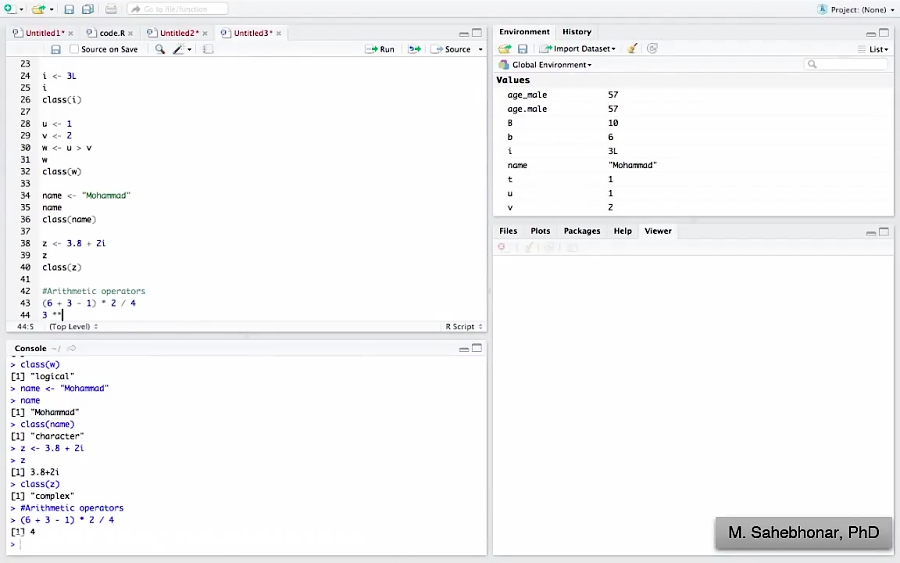Click the Load Workspace folder icon
Screen dimensions: 900x563
click(x=505, y=49)
